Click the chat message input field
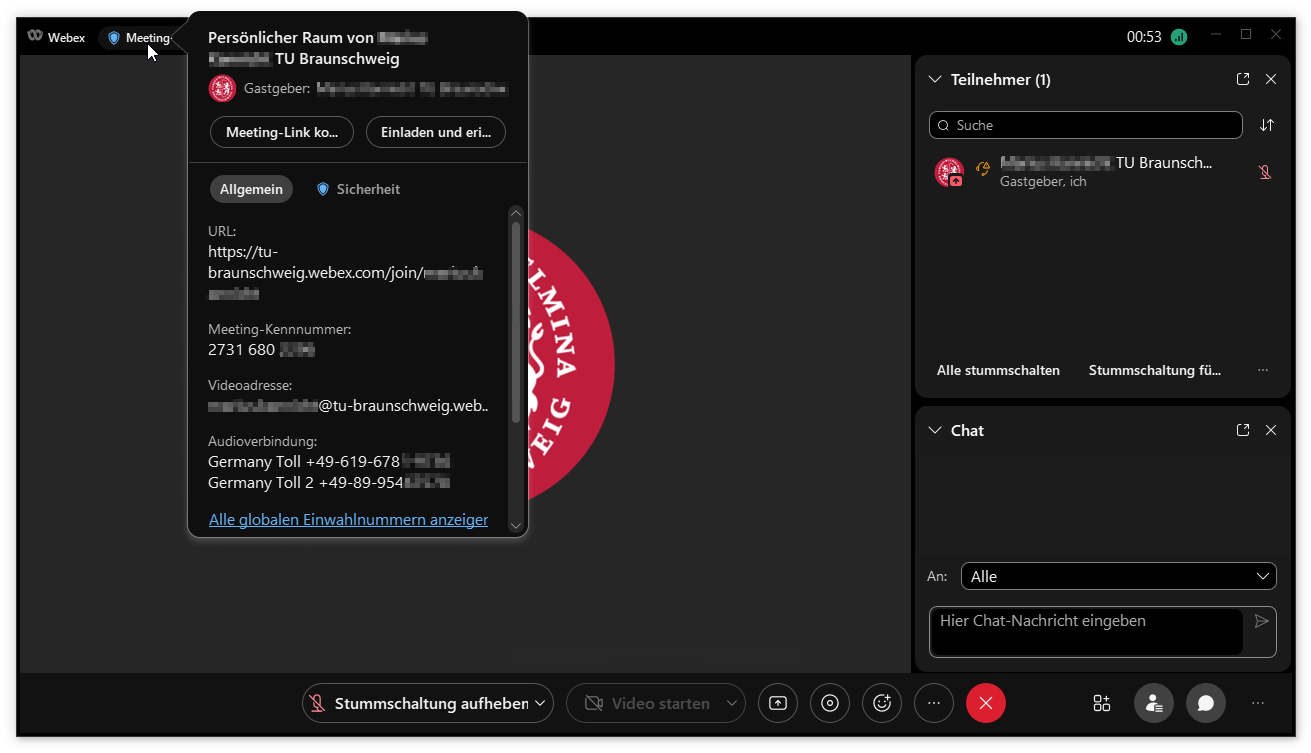Viewport: 1311px width, 753px height. (x=1086, y=632)
